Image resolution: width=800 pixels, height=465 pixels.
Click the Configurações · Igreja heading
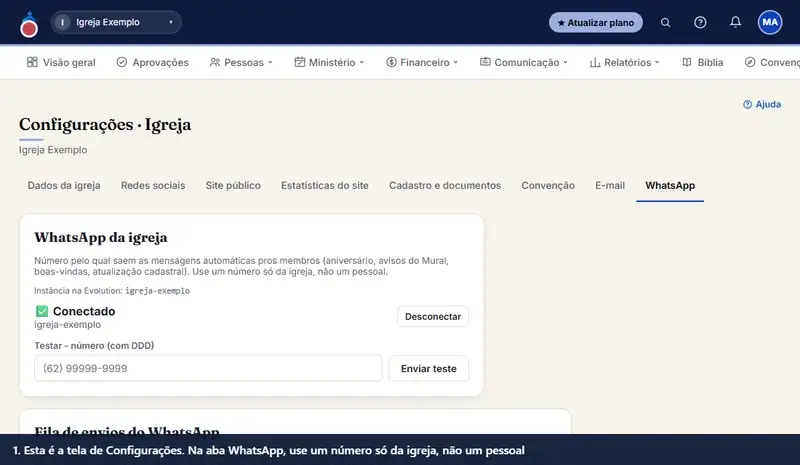105,125
